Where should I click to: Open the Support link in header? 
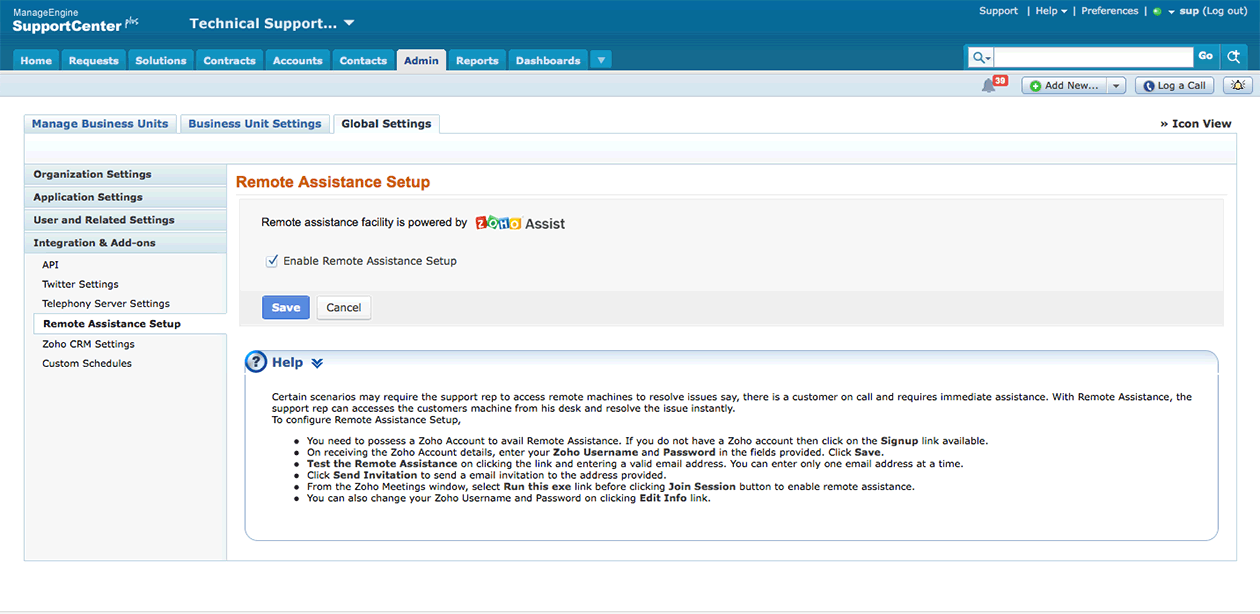998,11
